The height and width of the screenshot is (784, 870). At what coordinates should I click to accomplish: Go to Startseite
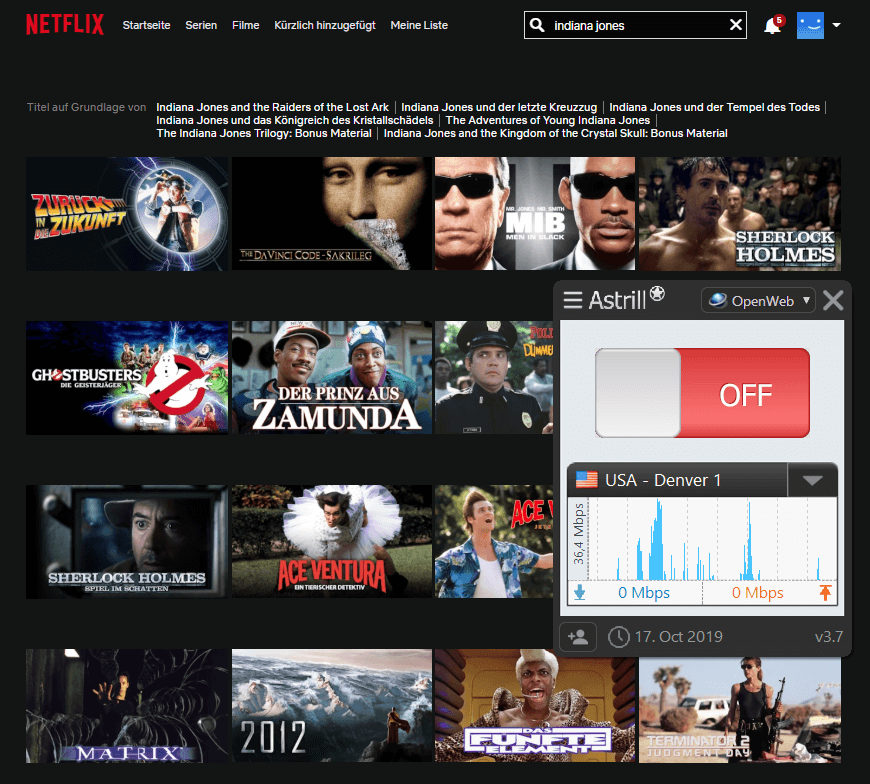tap(146, 25)
